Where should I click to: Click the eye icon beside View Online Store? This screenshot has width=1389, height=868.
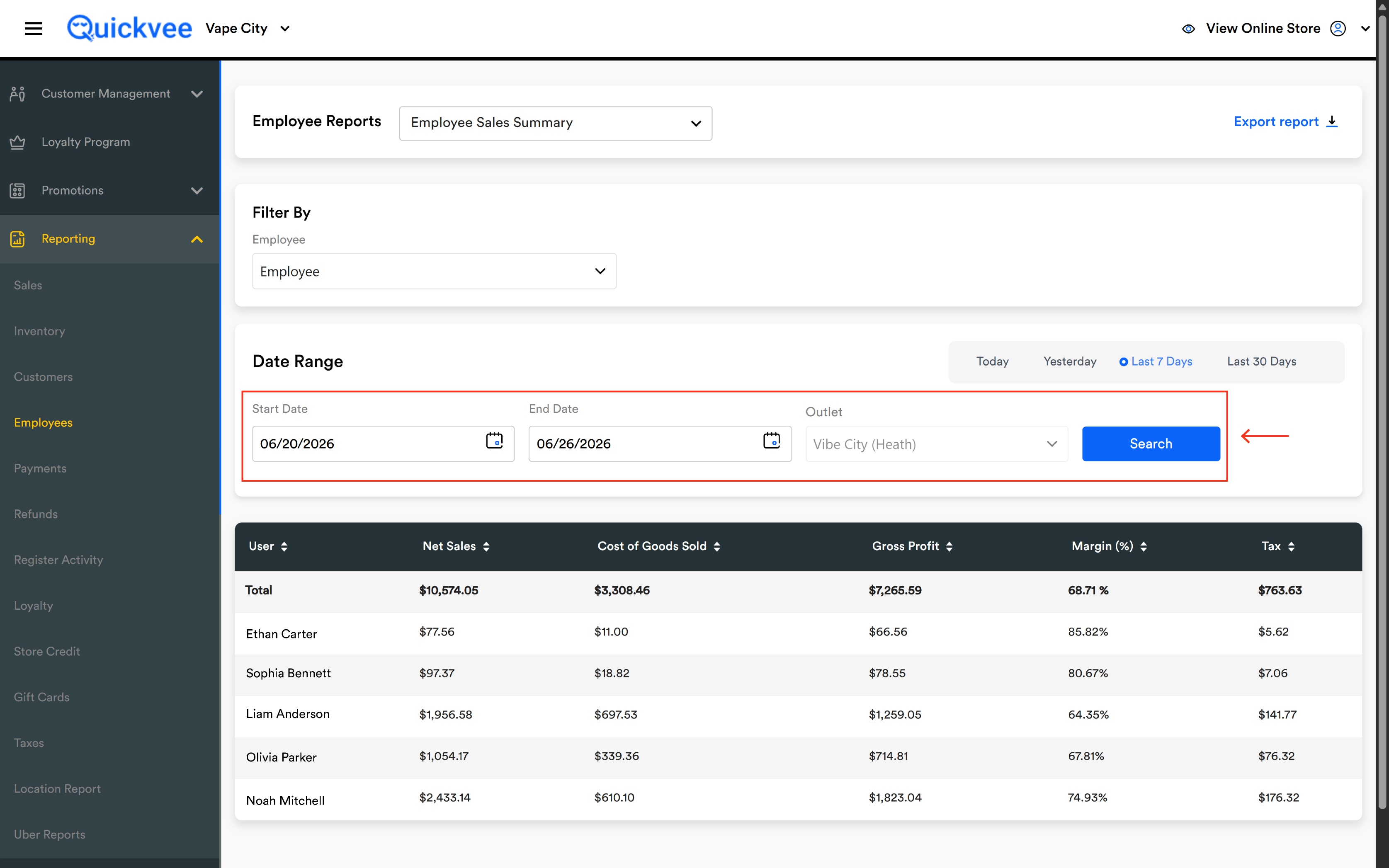click(x=1188, y=29)
